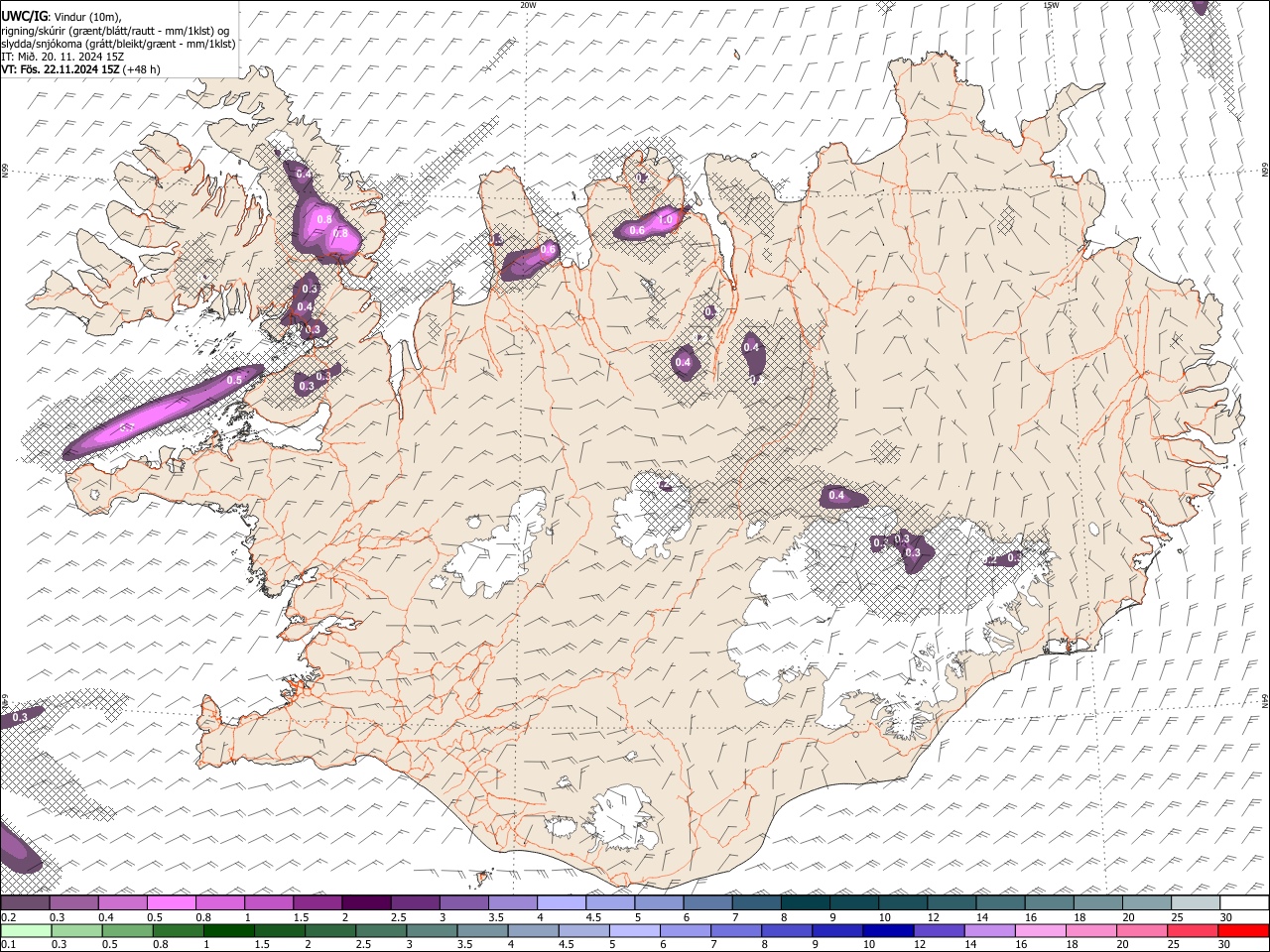Click the bright red lower swatch after 30
This screenshot has width=1270, height=952.
tap(1242, 931)
